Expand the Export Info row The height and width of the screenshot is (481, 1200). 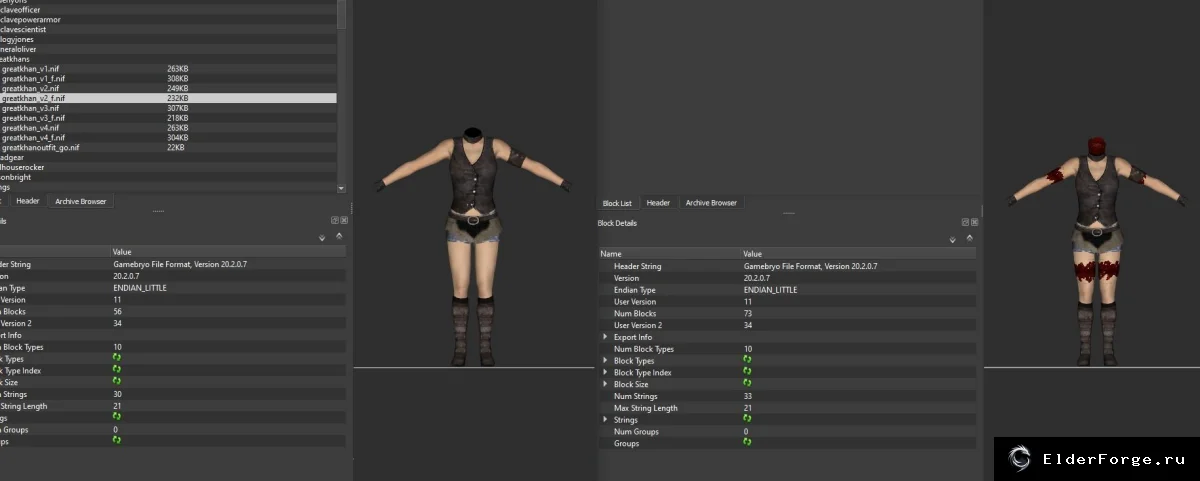pyautogui.click(x=604, y=337)
